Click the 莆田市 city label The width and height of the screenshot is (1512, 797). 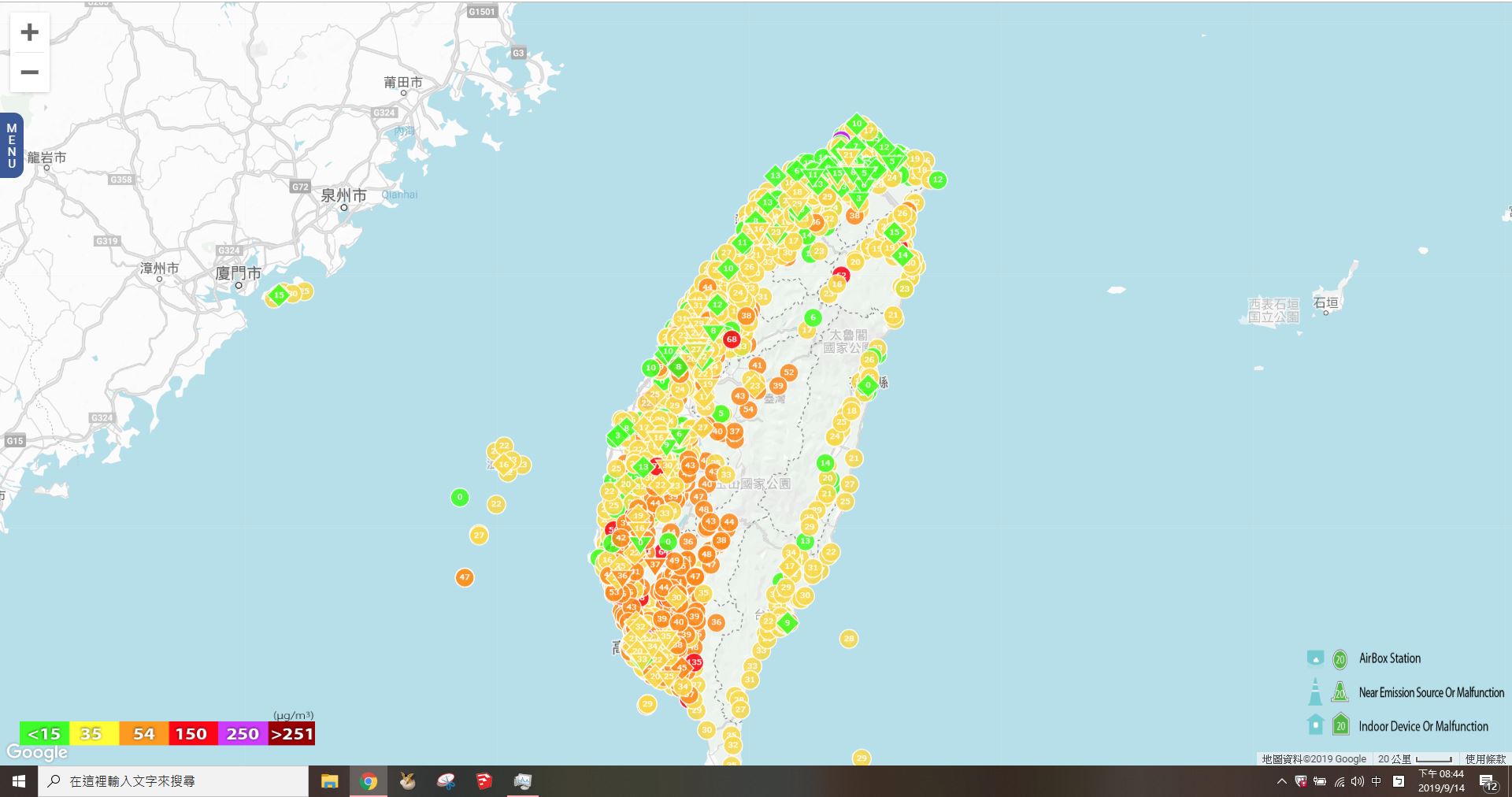click(x=403, y=82)
